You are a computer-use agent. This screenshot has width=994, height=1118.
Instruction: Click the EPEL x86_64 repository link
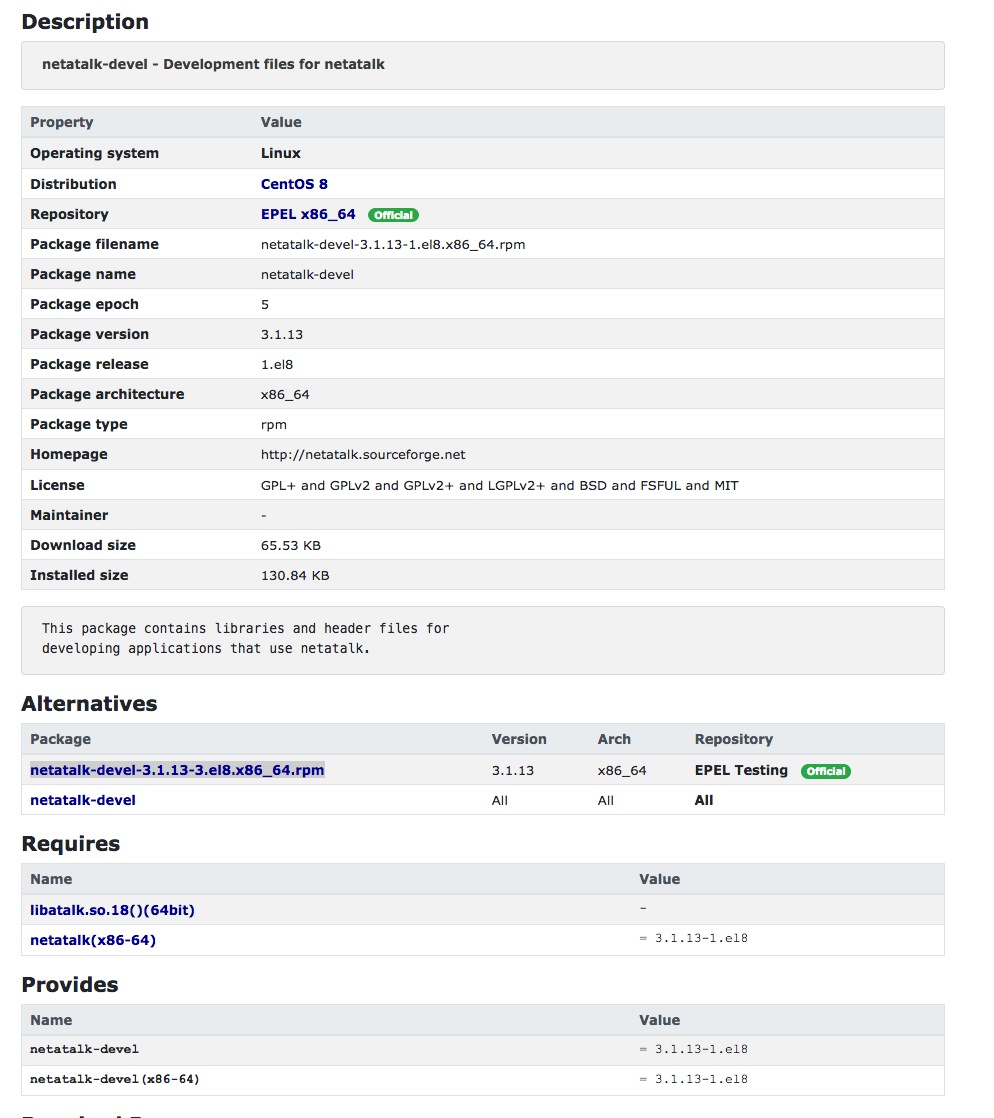click(x=308, y=214)
